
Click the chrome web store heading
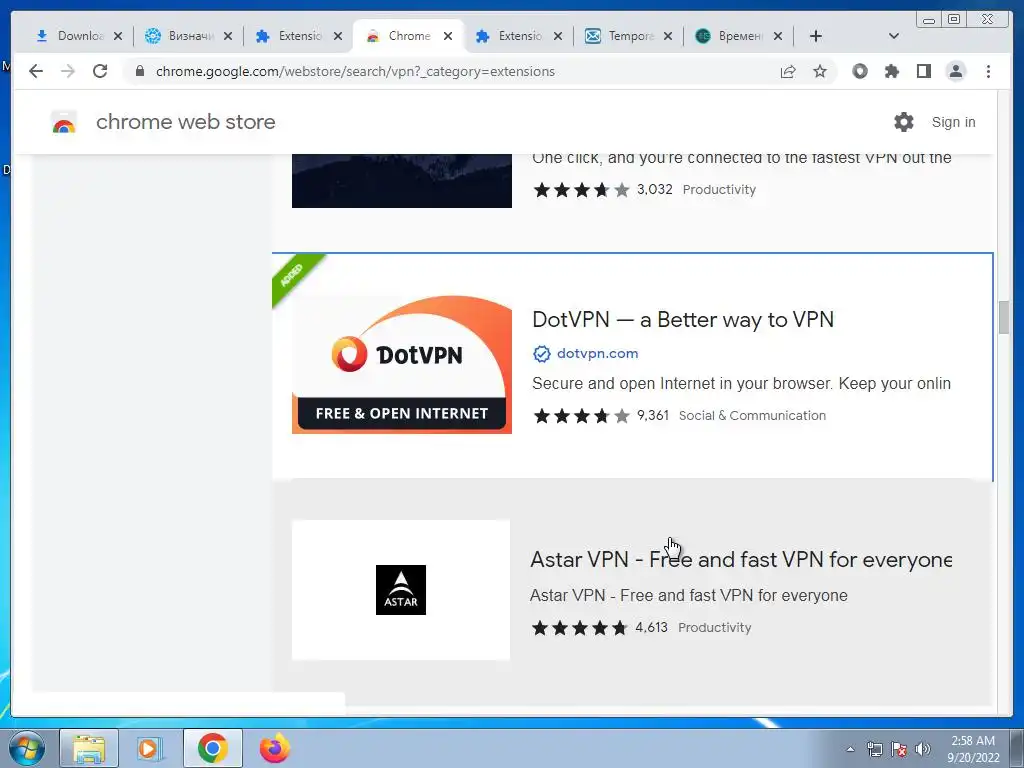tap(186, 122)
